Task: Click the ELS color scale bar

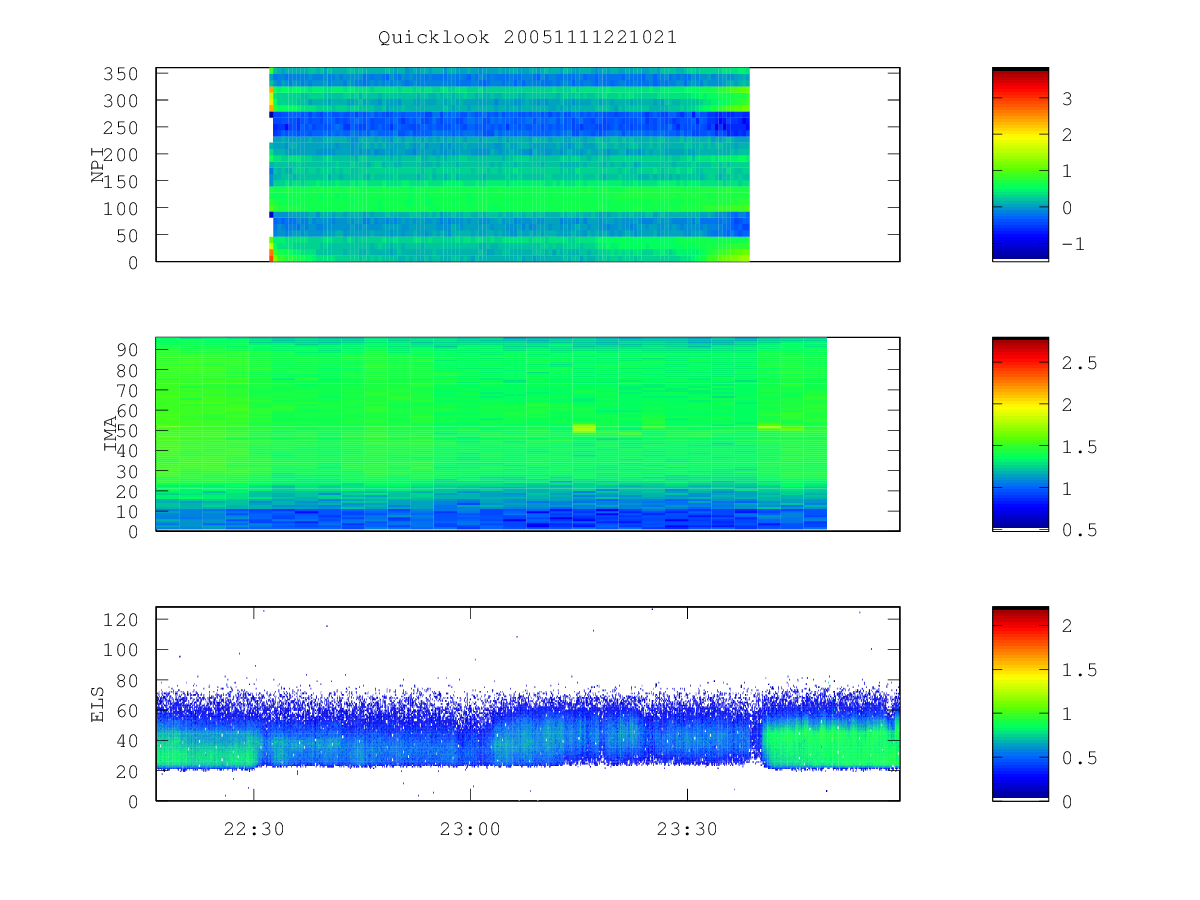Action: (1020, 703)
